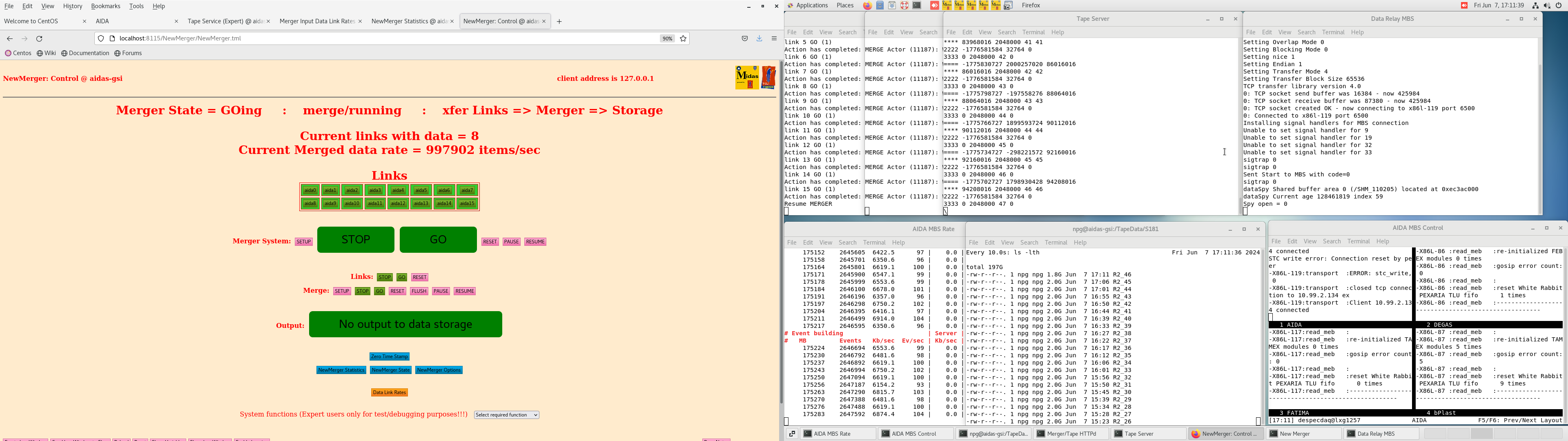This screenshot has height=441, width=1568.
Task: Bookmark this page with the star icon
Action: 684,39
